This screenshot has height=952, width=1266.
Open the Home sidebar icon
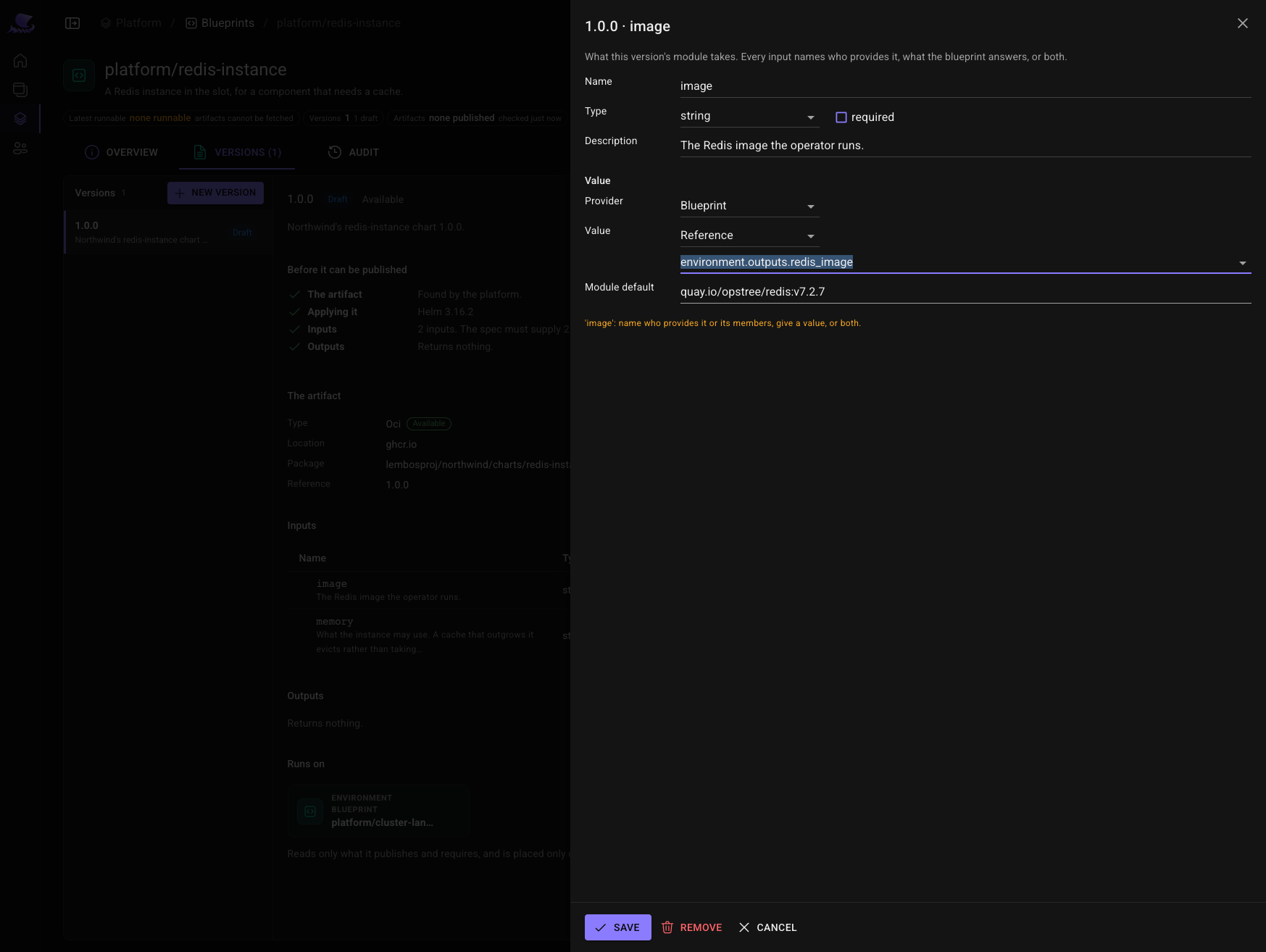coord(20,61)
